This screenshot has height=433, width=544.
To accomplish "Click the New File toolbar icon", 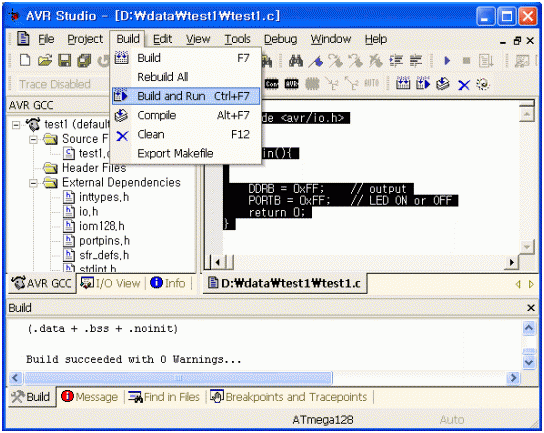I will coord(25,60).
